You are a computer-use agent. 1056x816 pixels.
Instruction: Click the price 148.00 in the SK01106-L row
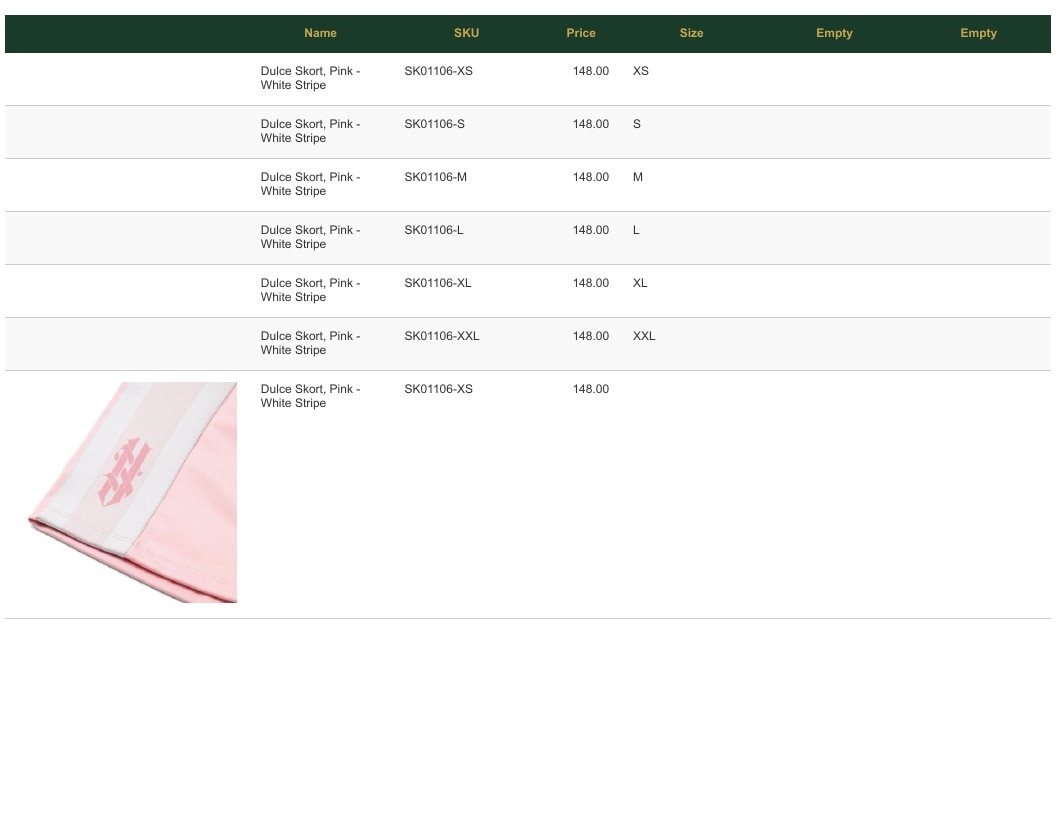(x=591, y=230)
